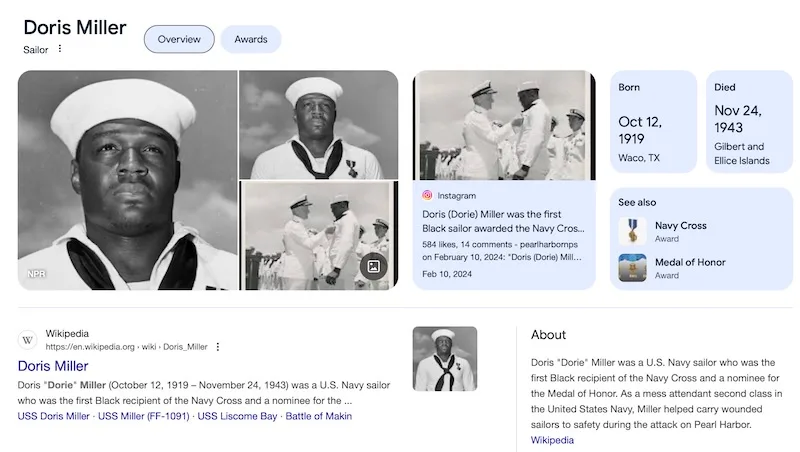Open the three-dot menu next to Wikipedia URL
Screen dimensions: 800x452
tap(218, 347)
